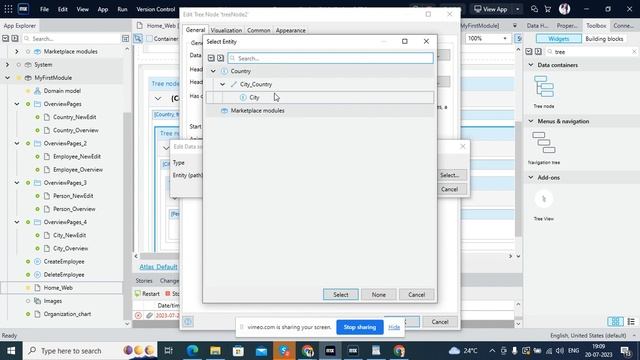Collapse the City_Country association node
The image size is (640, 360).
(x=222, y=84)
